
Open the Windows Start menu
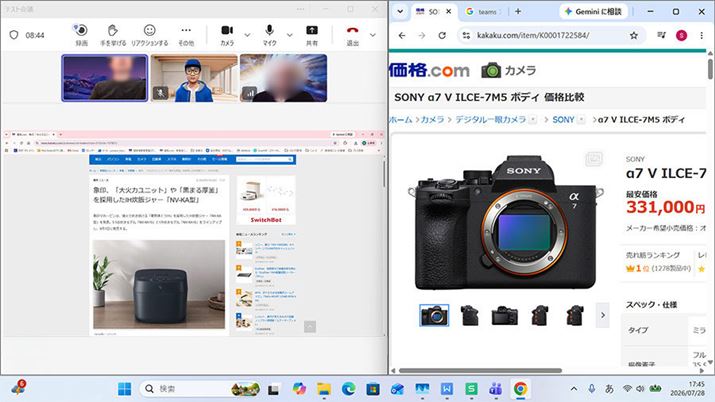(124, 389)
